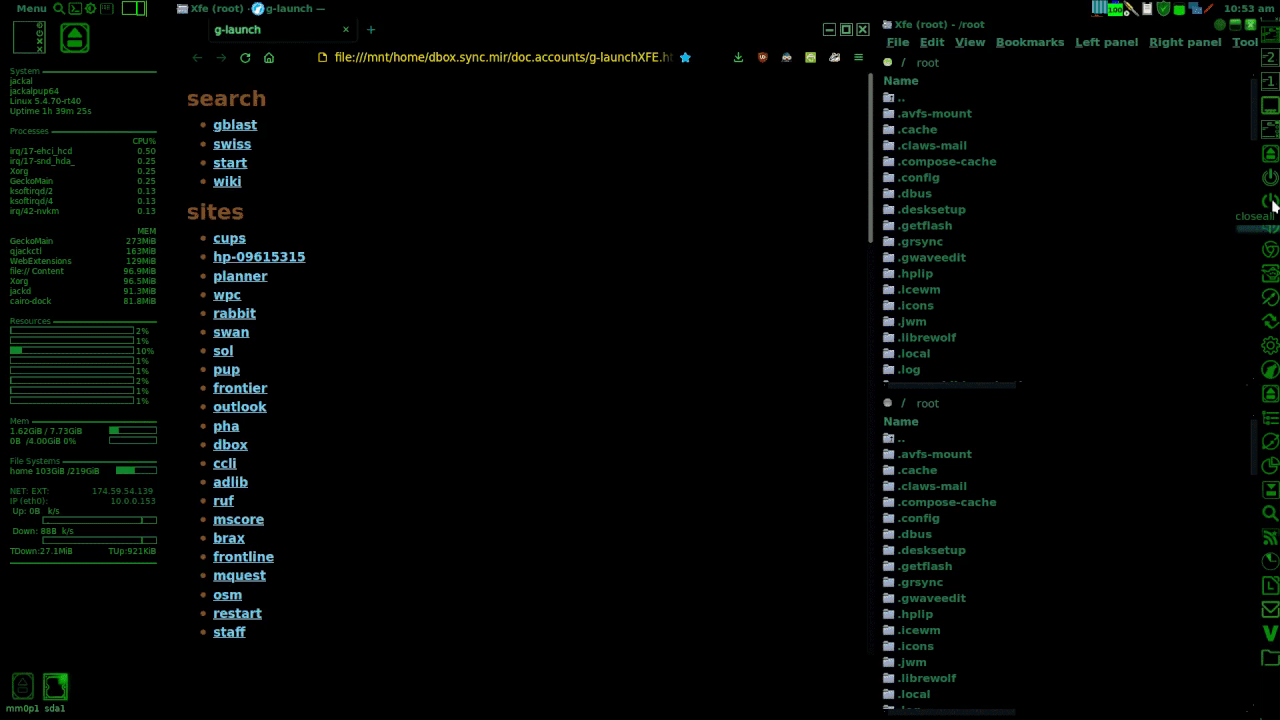Launch the terminal icon in the top panel

[75, 8]
